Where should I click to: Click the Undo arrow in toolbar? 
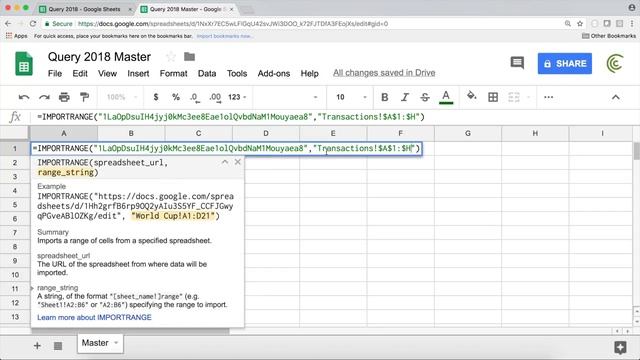(24, 97)
